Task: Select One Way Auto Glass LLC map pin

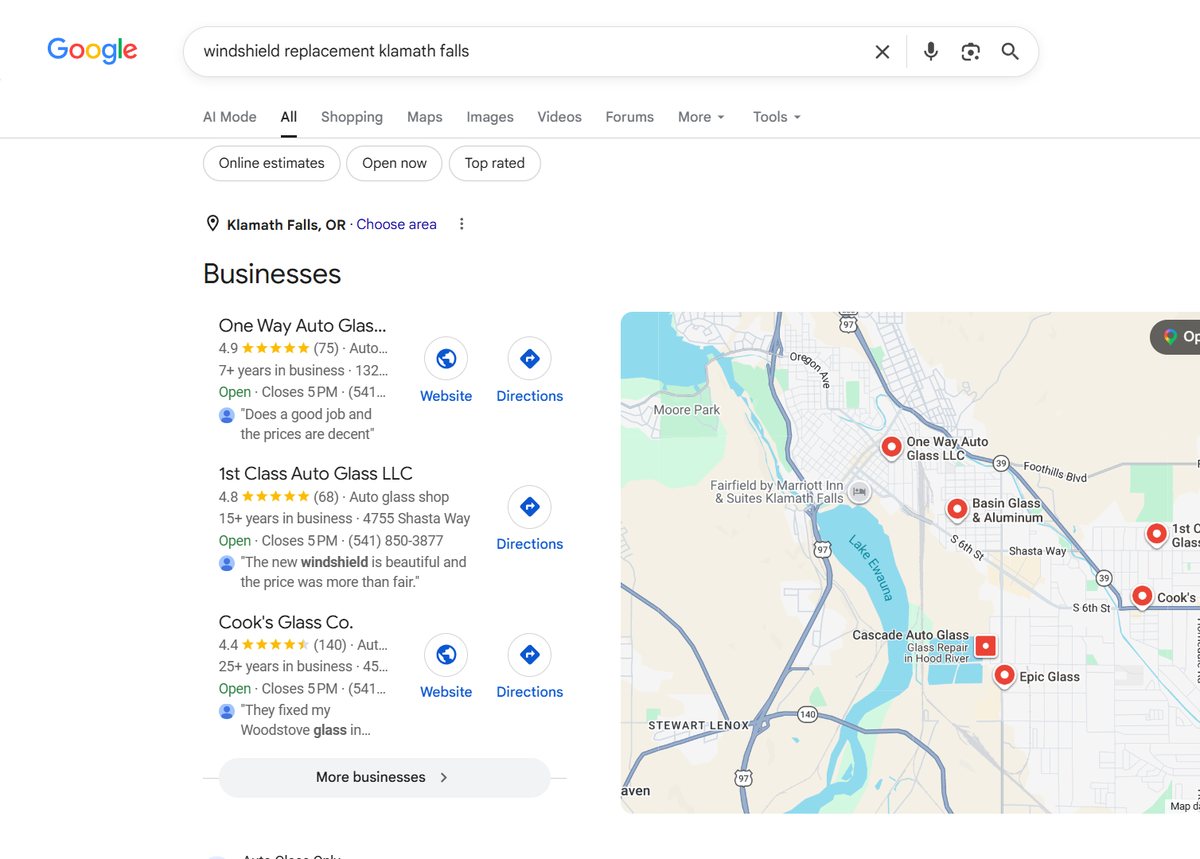Action: click(891, 447)
